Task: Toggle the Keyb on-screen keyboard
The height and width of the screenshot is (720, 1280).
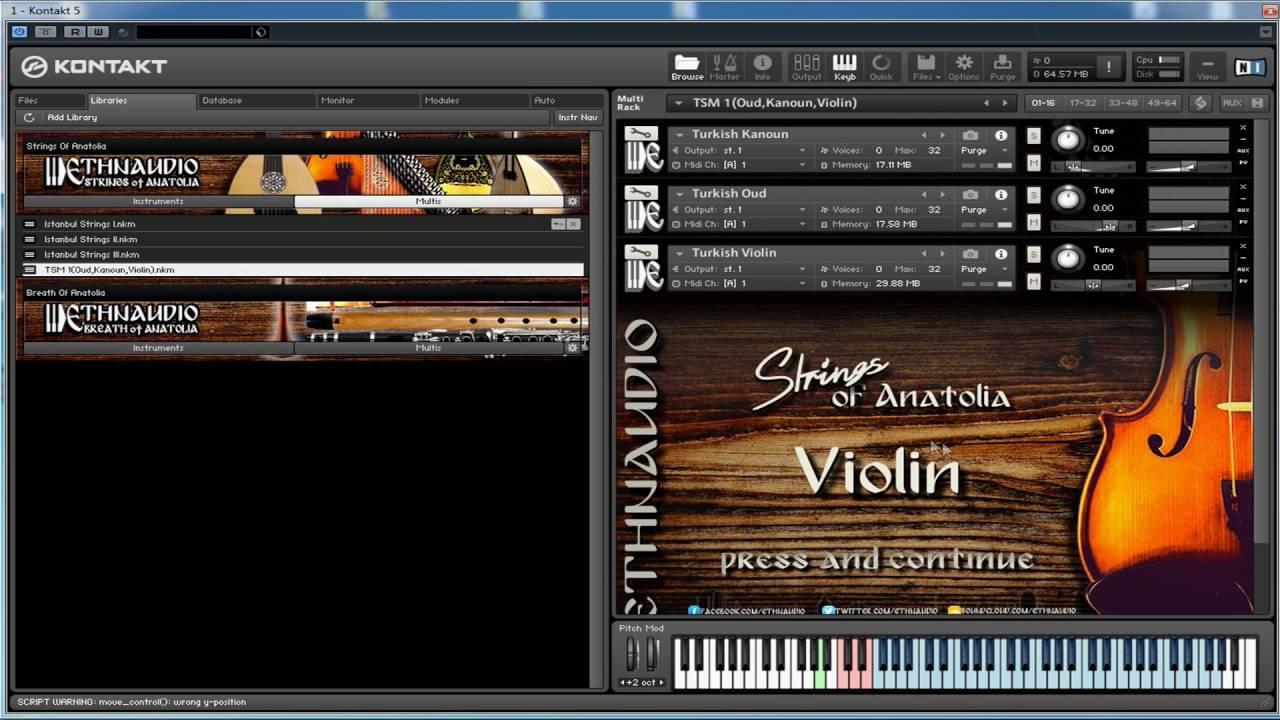Action: (x=844, y=66)
